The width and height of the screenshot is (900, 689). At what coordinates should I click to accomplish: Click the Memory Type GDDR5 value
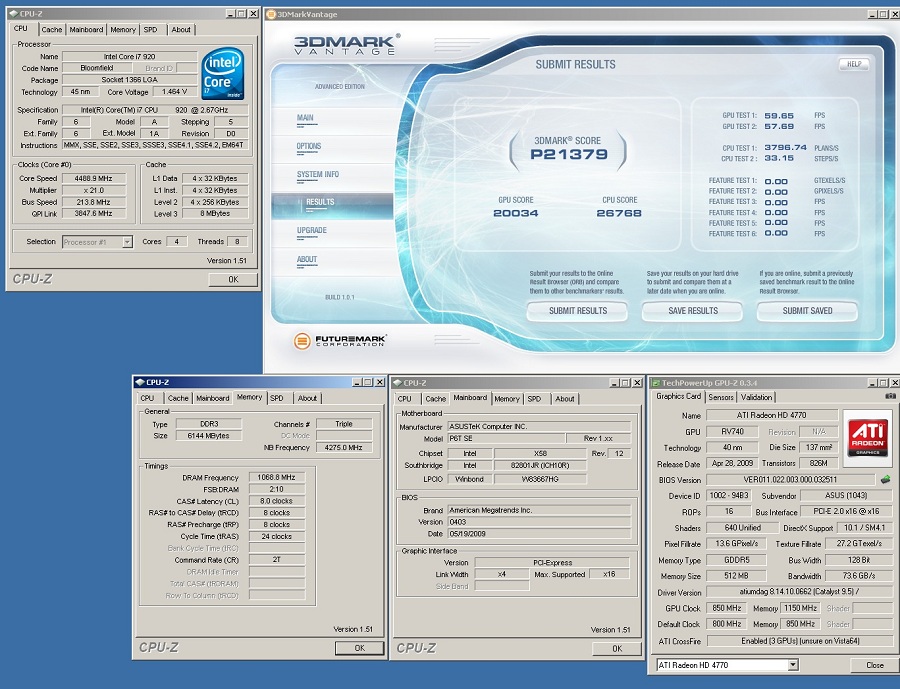[x=736, y=560]
